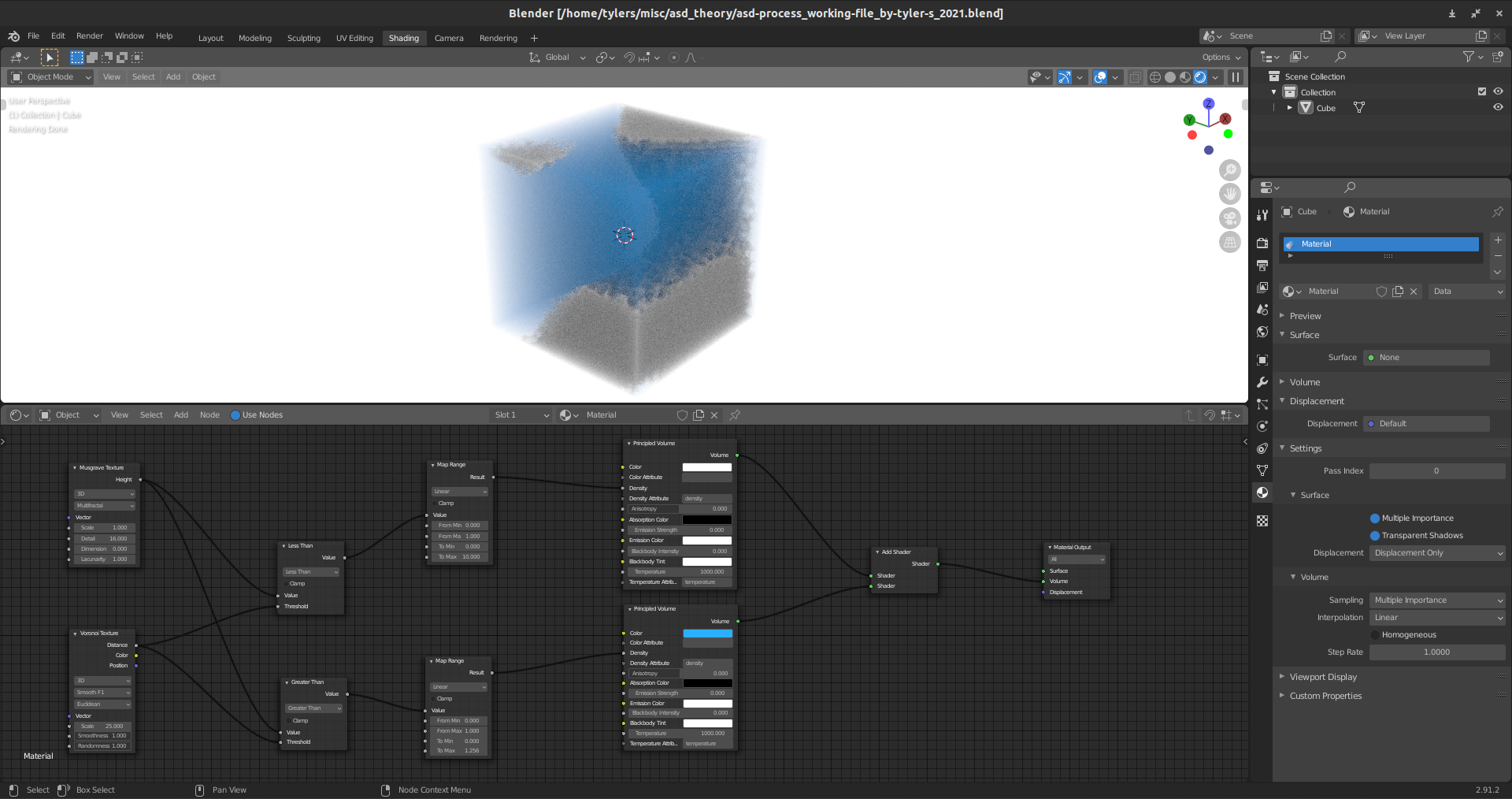
Task: Click the pin icon in properties header
Action: click(1497, 212)
